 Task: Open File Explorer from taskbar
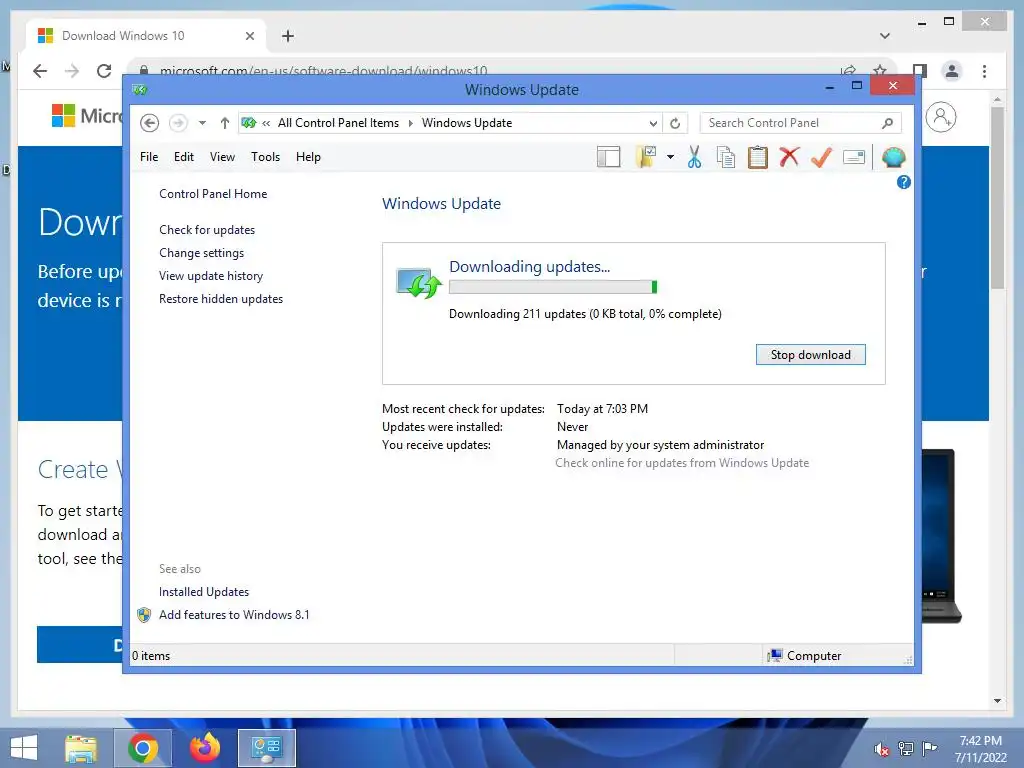81,748
